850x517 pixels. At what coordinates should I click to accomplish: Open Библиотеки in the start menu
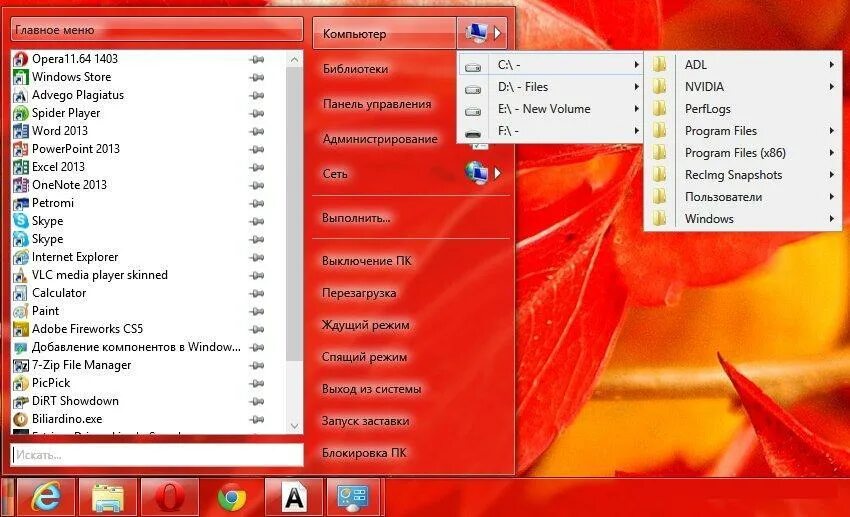coord(356,69)
